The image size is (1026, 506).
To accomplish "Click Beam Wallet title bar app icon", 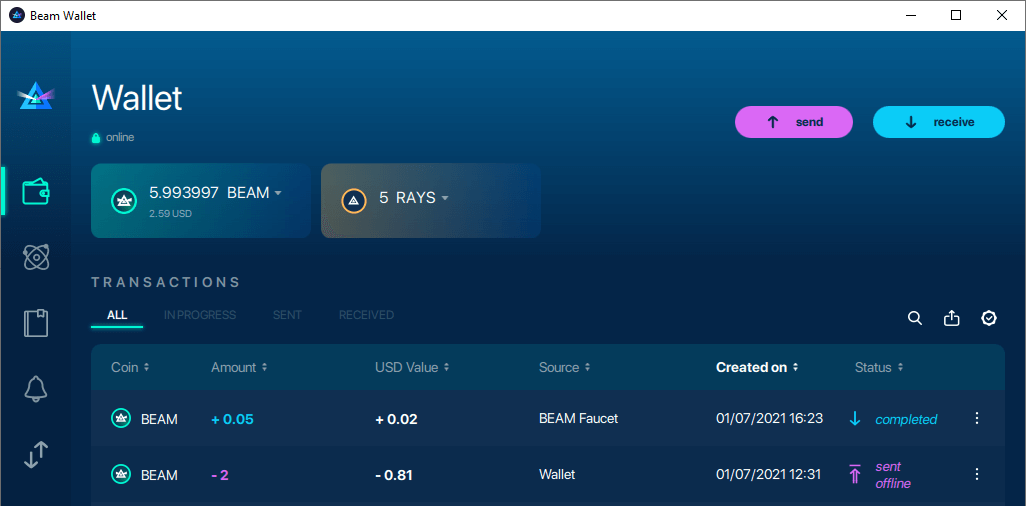I will (x=17, y=16).
